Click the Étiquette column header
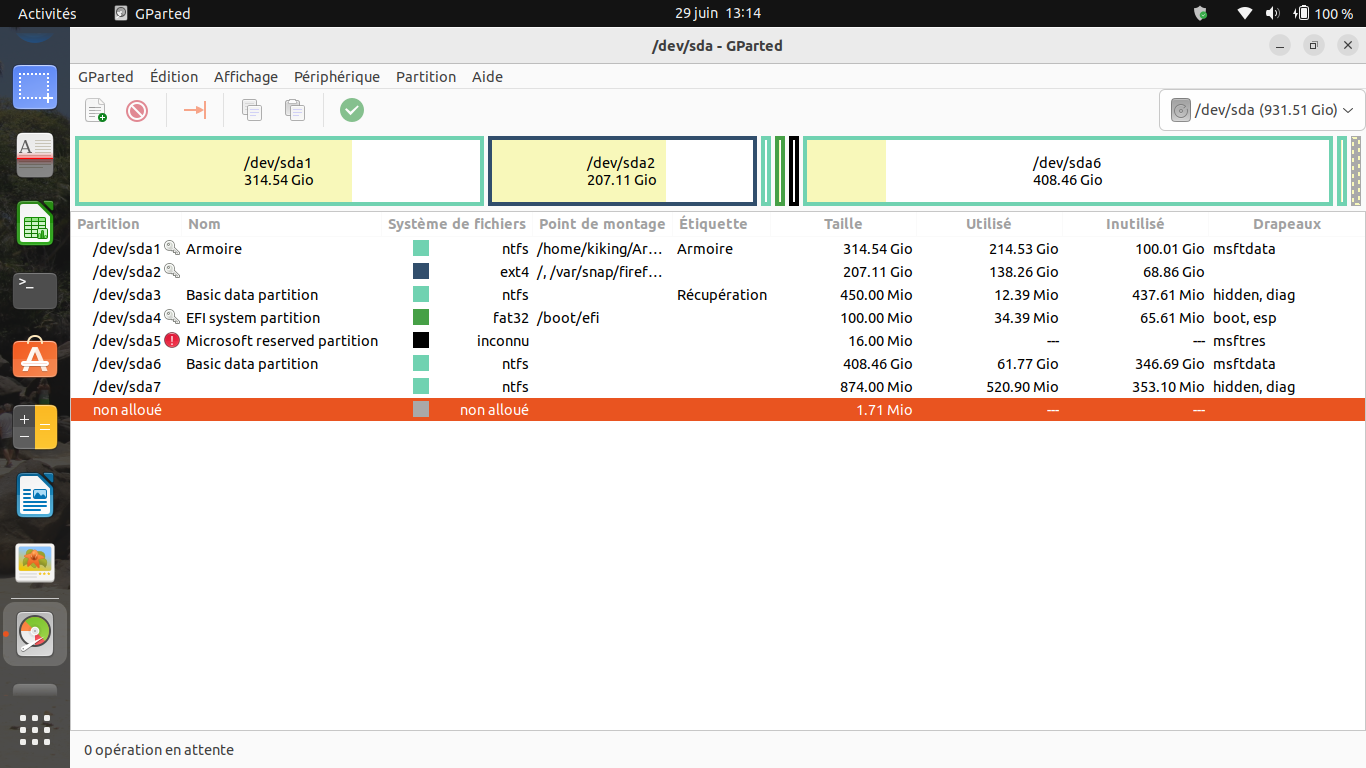This screenshot has height=768, width=1366. [713, 224]
